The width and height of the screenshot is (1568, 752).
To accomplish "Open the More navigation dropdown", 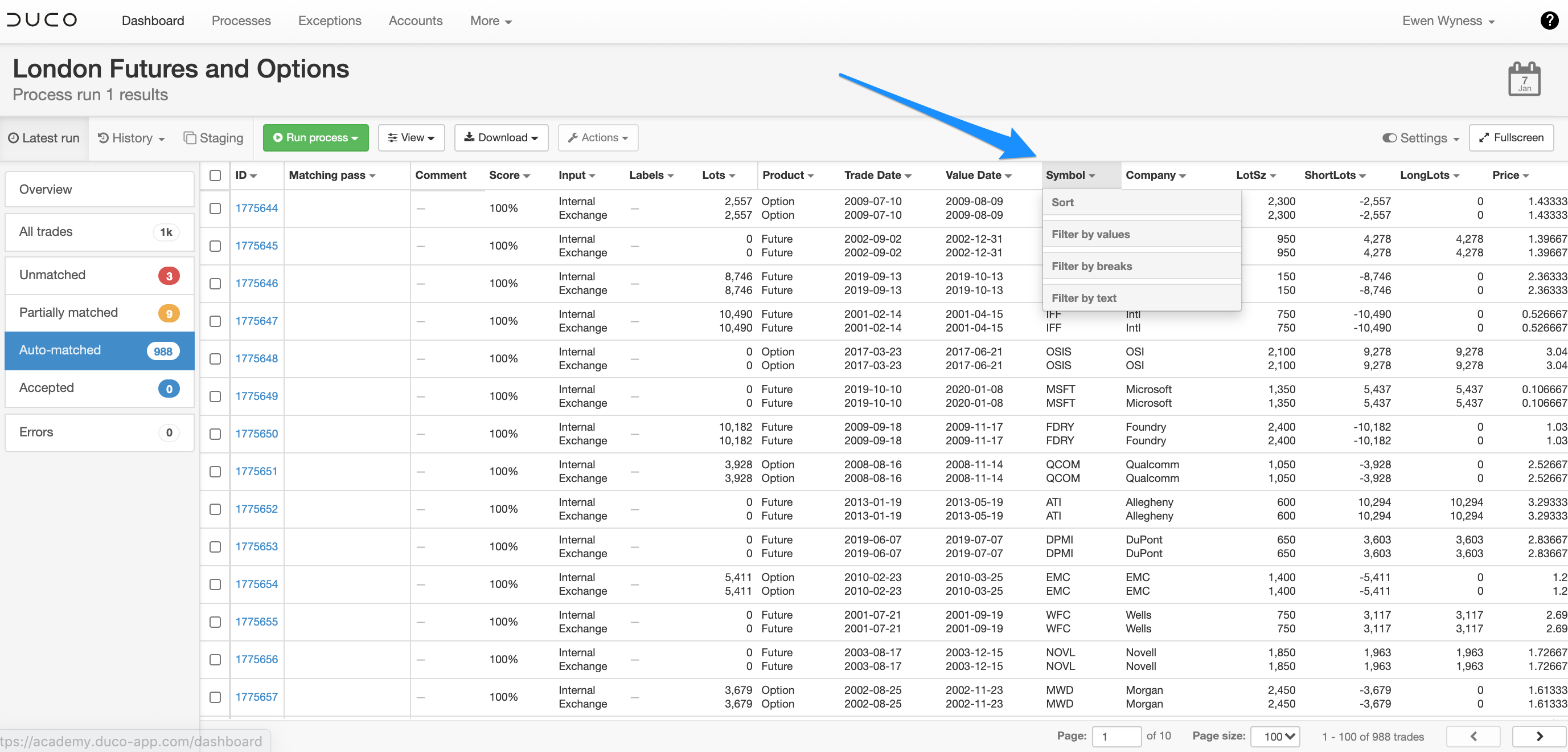I will (491, 21).
